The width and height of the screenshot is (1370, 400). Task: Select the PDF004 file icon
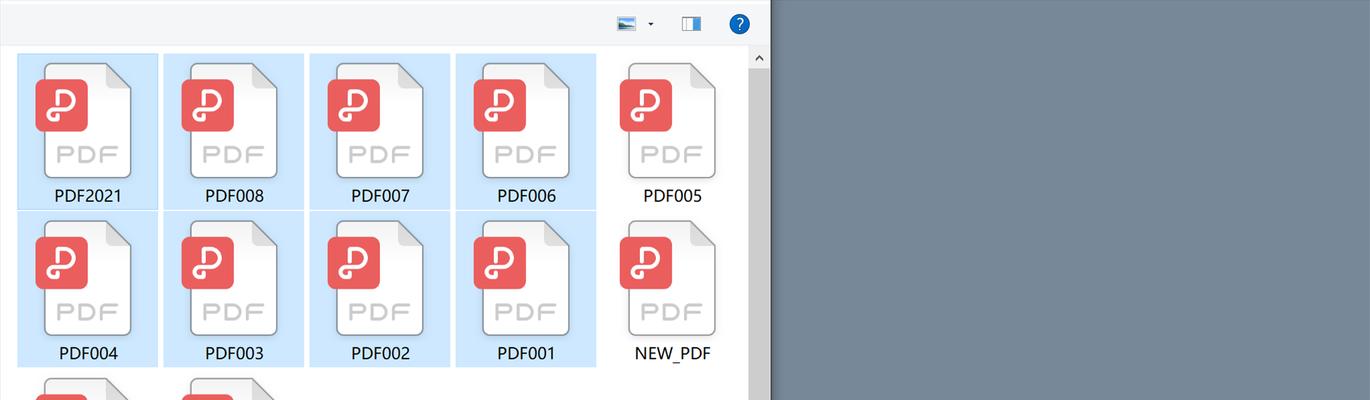84,278
